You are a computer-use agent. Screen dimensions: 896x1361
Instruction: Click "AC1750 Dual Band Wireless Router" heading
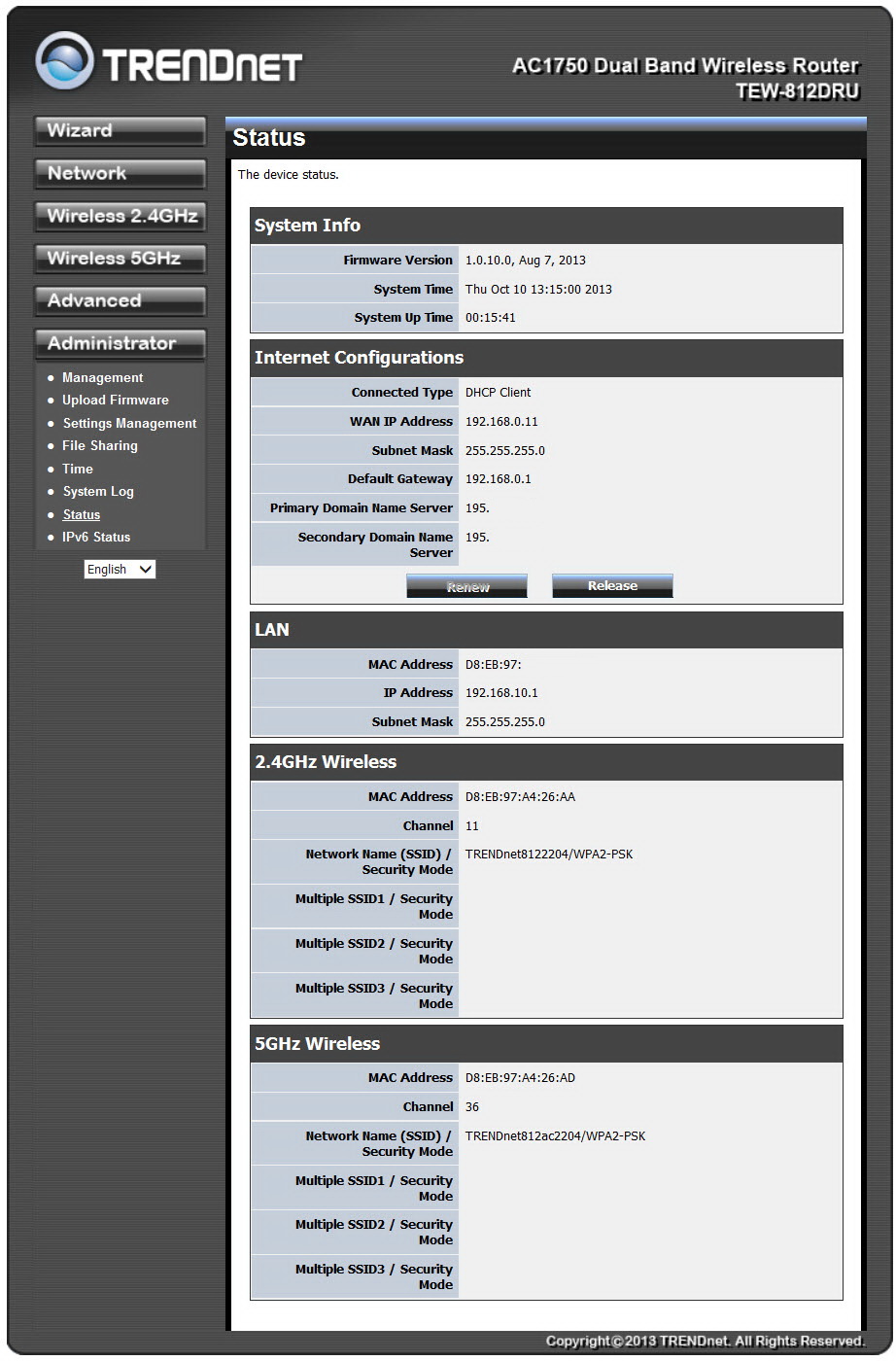pos(685,66)
